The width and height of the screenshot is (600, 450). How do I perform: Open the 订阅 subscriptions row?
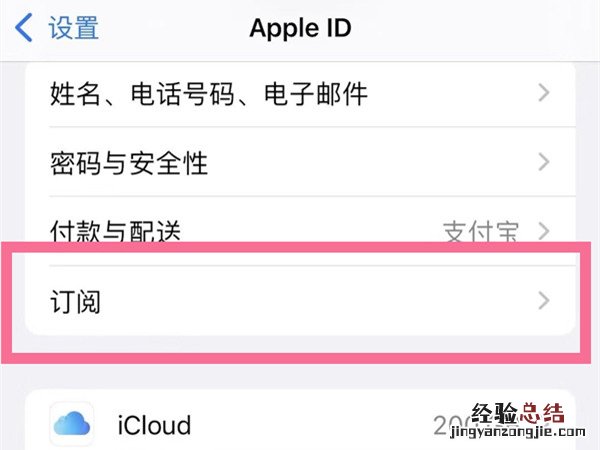(76, 300)
